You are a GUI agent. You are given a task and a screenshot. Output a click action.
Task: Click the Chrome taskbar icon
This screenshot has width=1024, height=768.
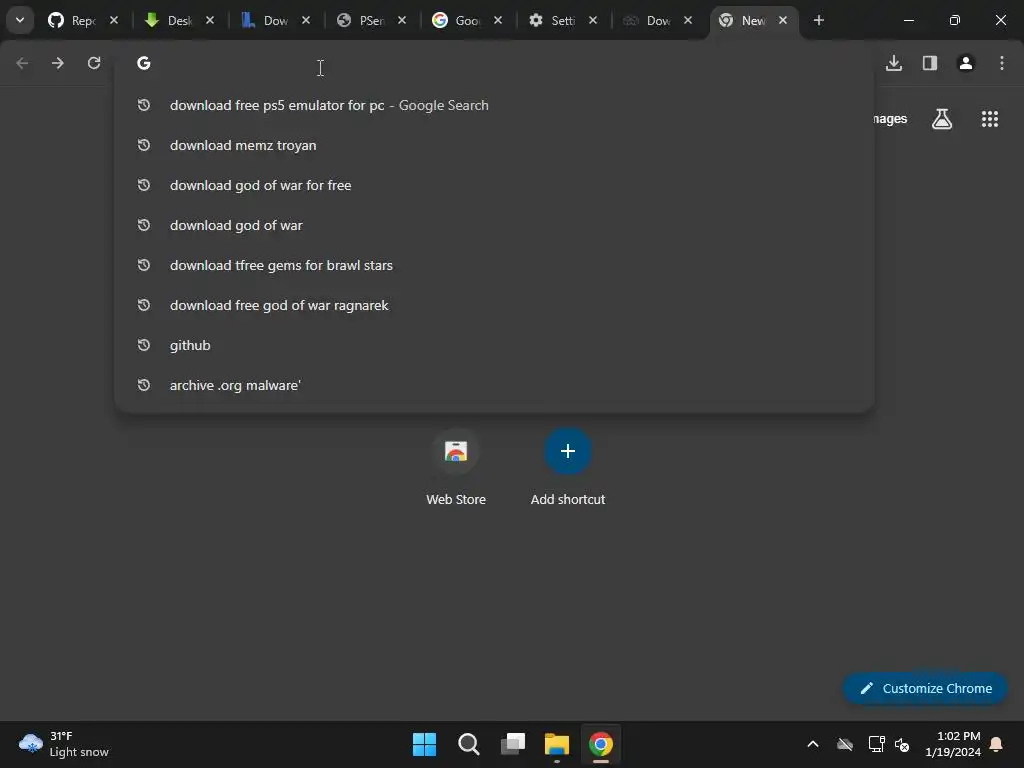(601, 744)
